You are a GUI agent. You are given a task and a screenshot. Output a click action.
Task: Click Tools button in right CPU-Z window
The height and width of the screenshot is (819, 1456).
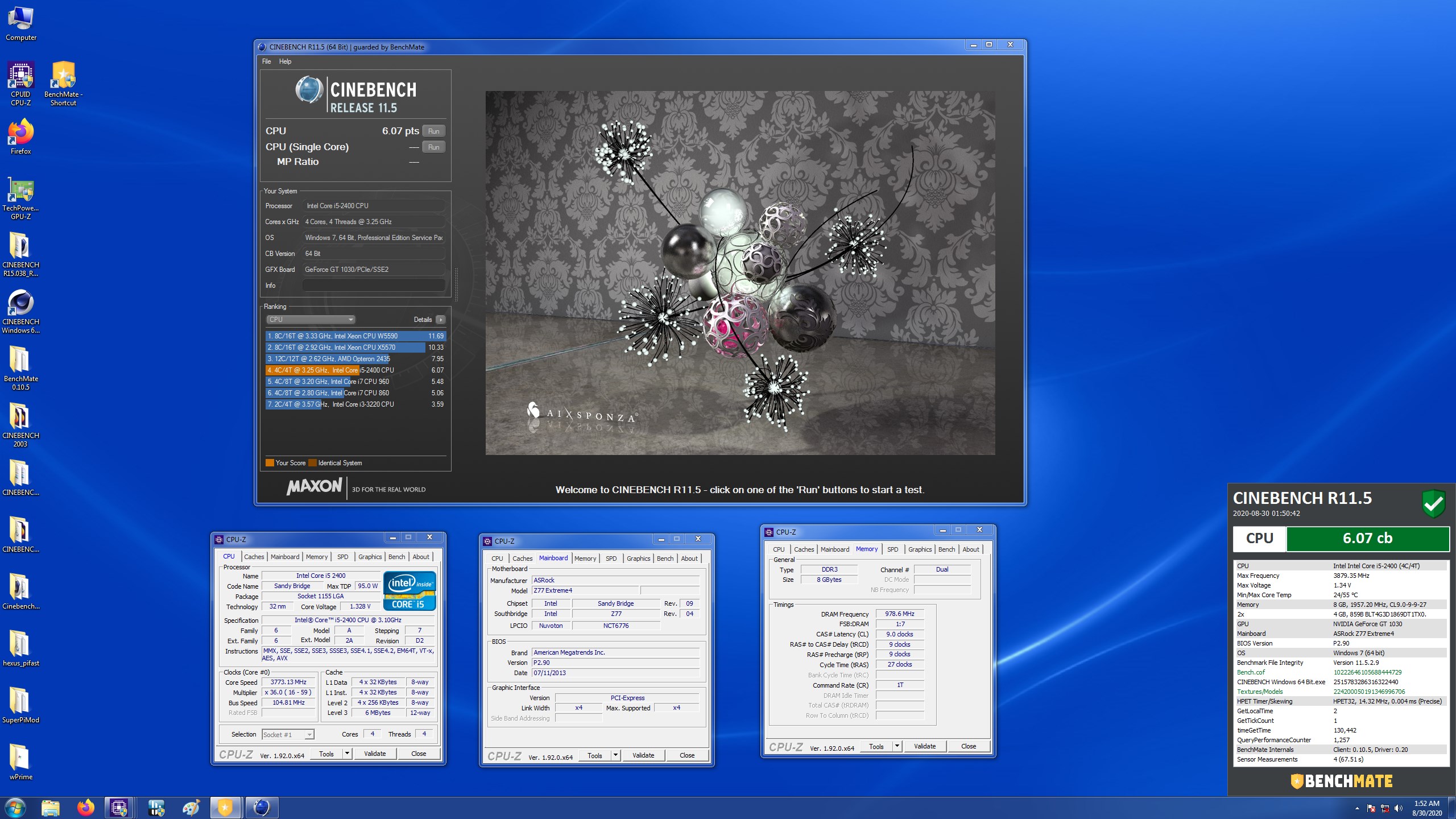pyautogui.click(x=876, y=746)
